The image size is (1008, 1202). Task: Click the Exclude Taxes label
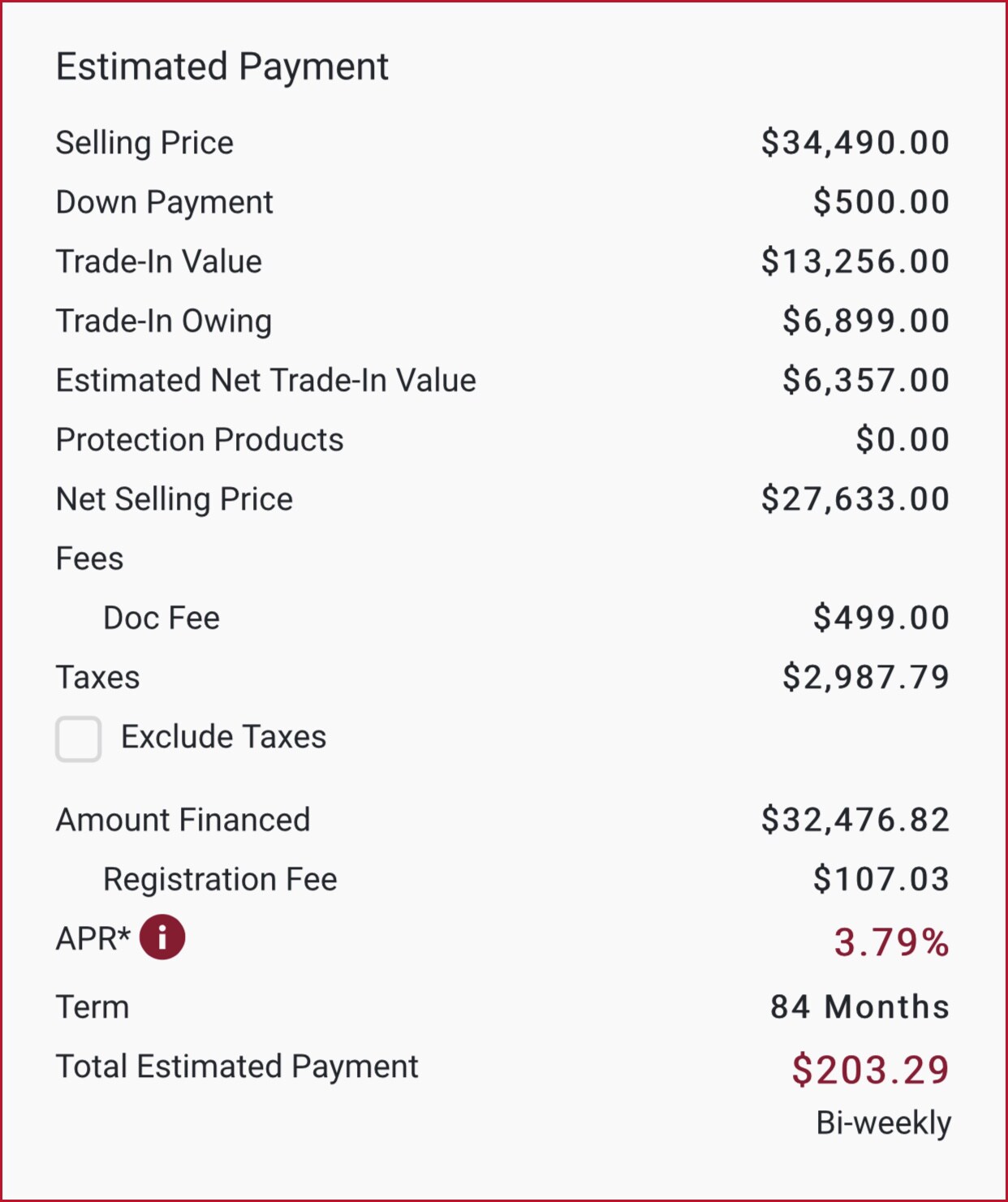(x=223, y=737)
